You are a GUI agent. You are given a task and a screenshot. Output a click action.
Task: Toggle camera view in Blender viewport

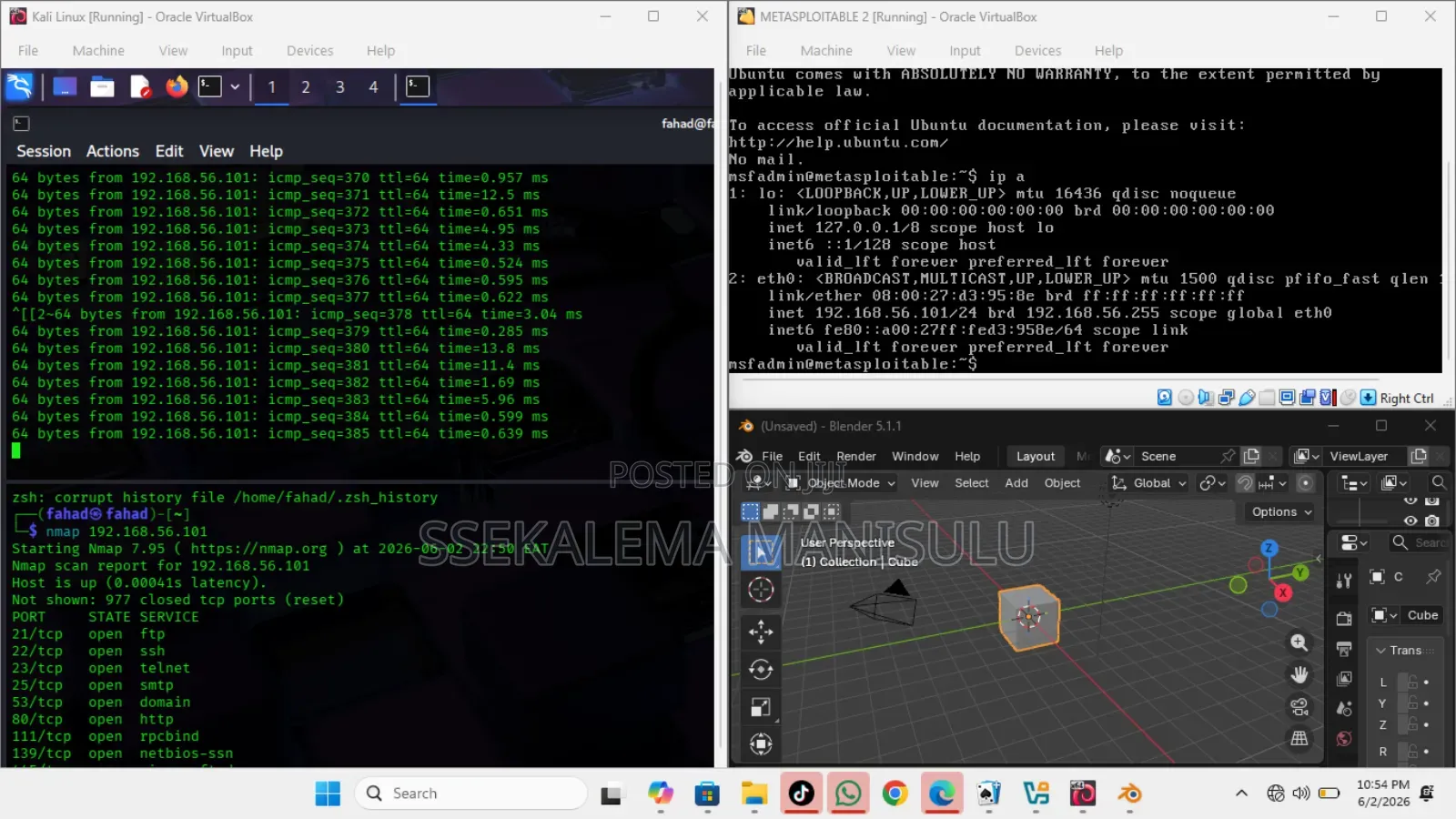(x=1299, y=707)
